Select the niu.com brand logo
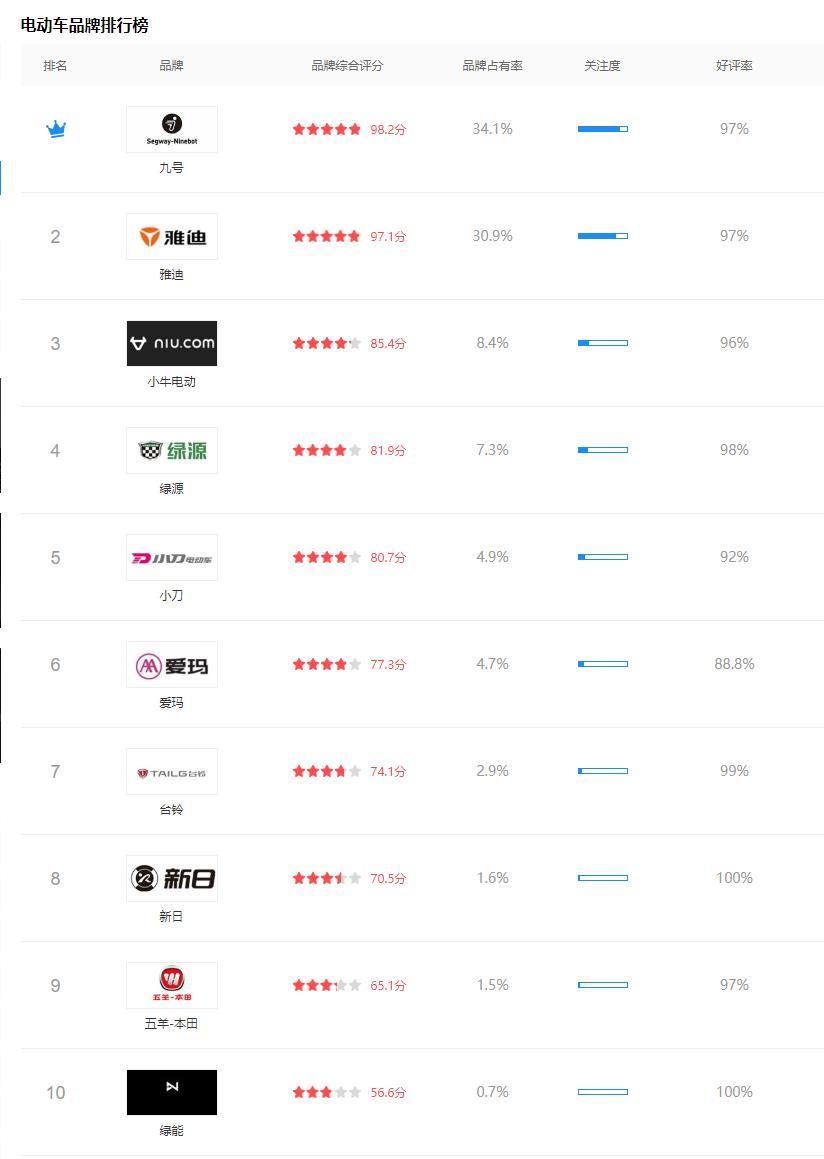This screenshot has height=1159, width=824. click(172, 343)
